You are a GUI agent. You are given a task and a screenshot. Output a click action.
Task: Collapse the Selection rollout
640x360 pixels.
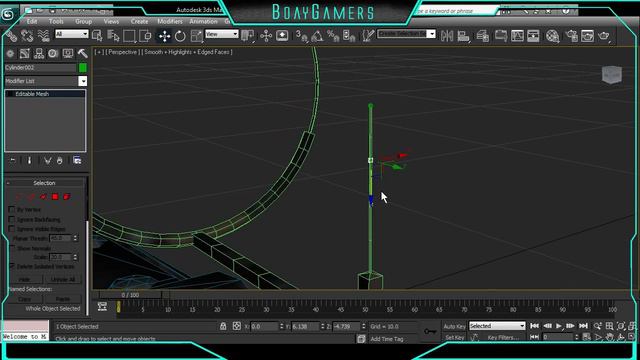point(44,183)
